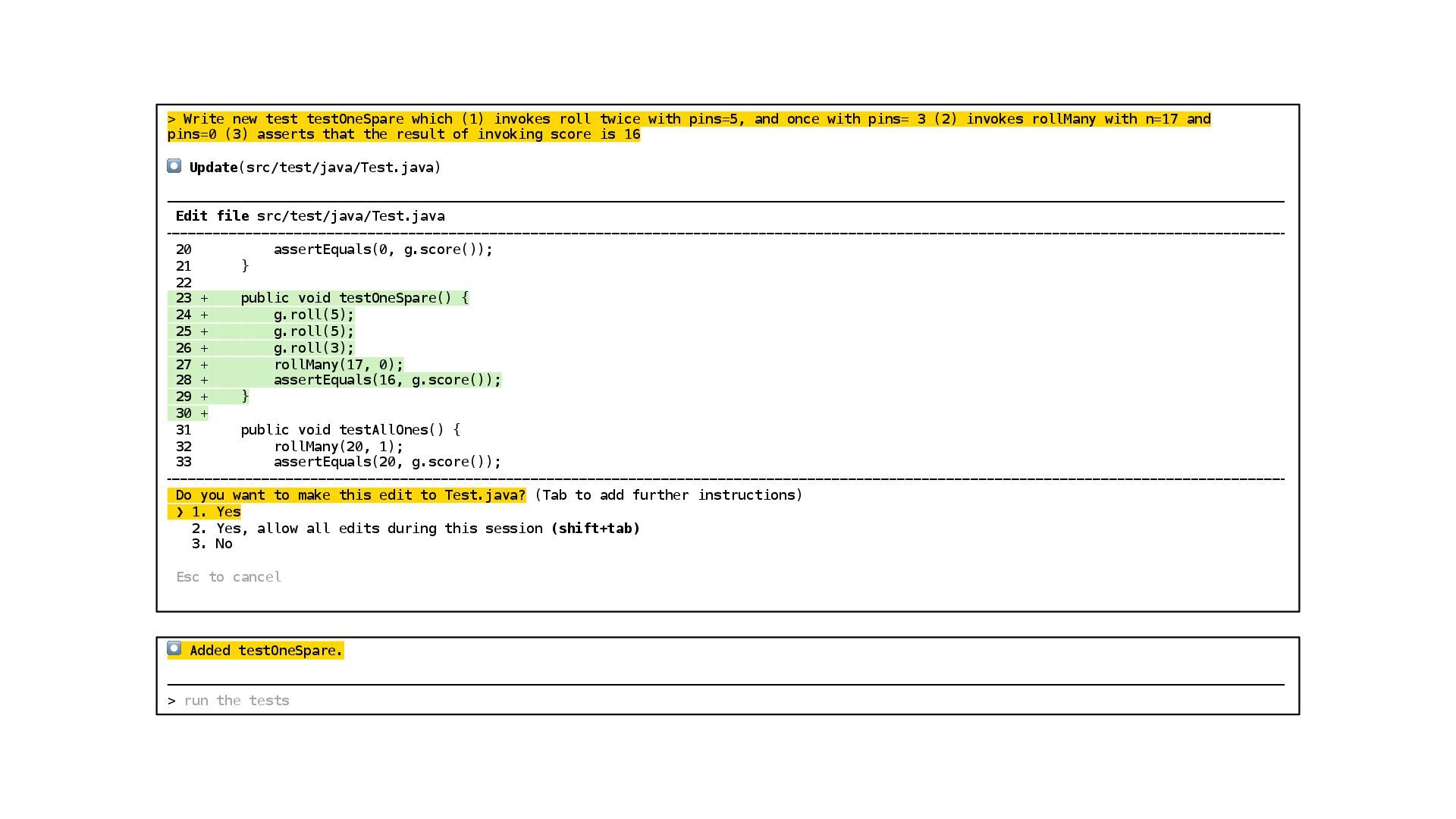This screenshot has height=819, width=1456.
Task: Click Tab to add further instructions hint
Action: [668, 495]
